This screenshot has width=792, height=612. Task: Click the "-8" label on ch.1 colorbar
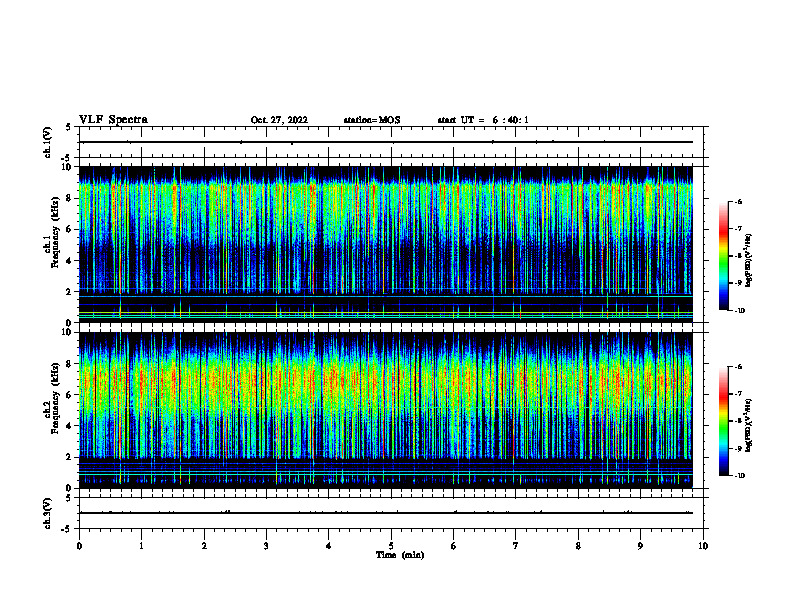pyautogui.click(x=738, y=256)
